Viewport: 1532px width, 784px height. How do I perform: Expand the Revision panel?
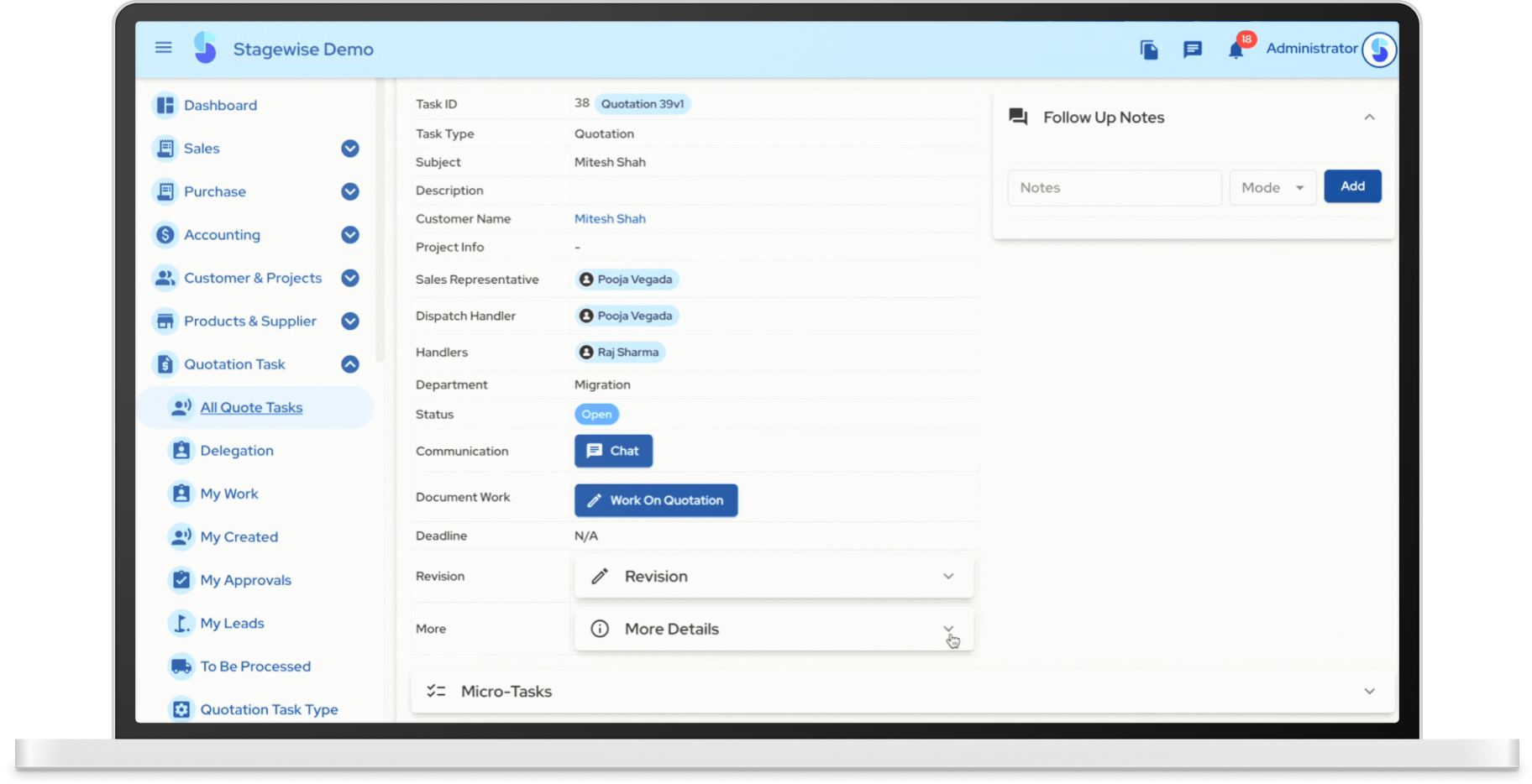948,577
